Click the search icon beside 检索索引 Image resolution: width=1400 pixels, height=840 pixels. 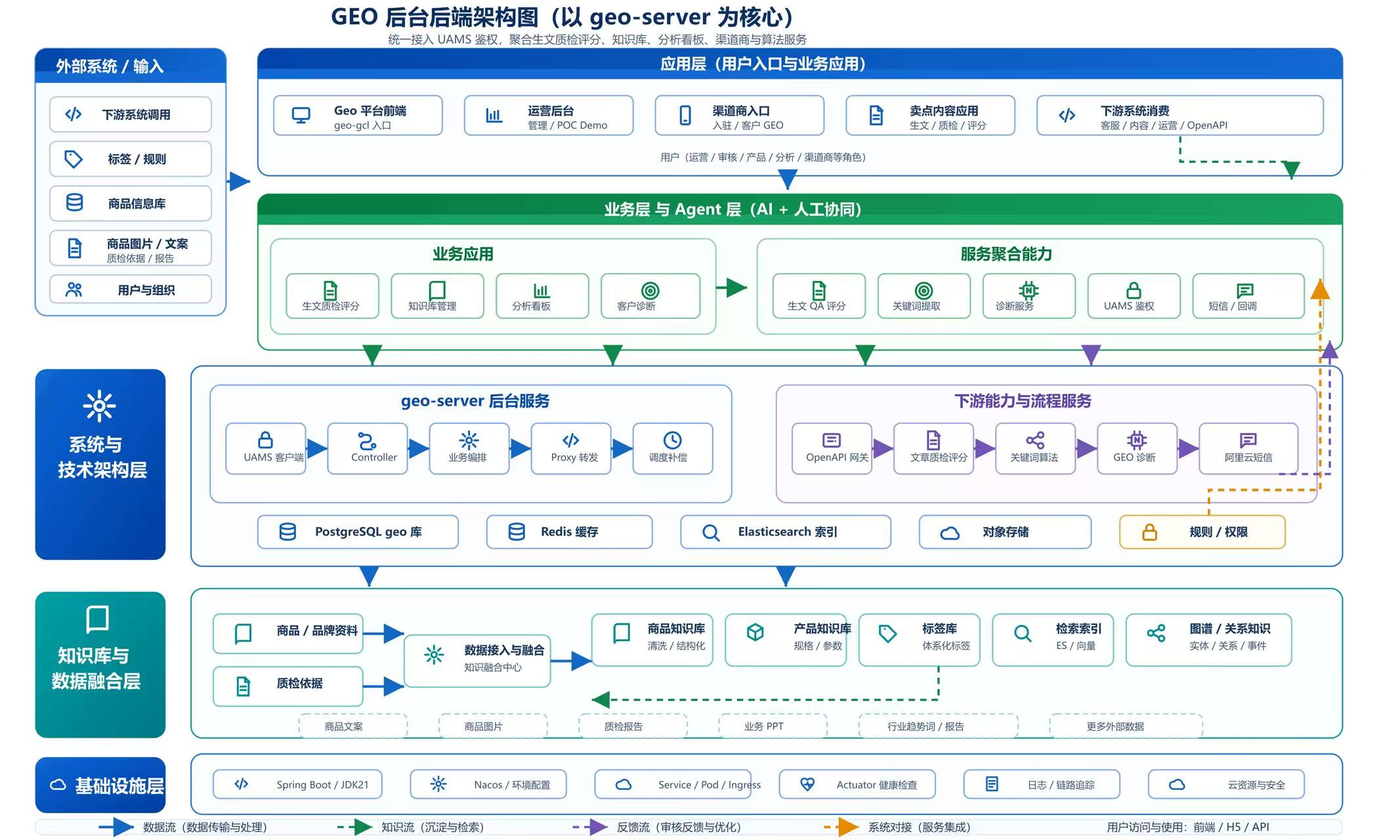point(1023,633)
